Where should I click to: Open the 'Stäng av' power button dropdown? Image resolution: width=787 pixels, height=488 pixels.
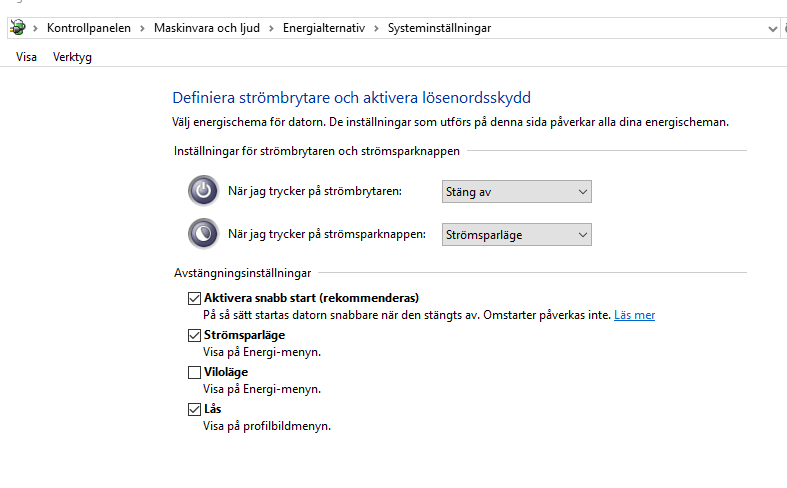click(x=516, y=192)
